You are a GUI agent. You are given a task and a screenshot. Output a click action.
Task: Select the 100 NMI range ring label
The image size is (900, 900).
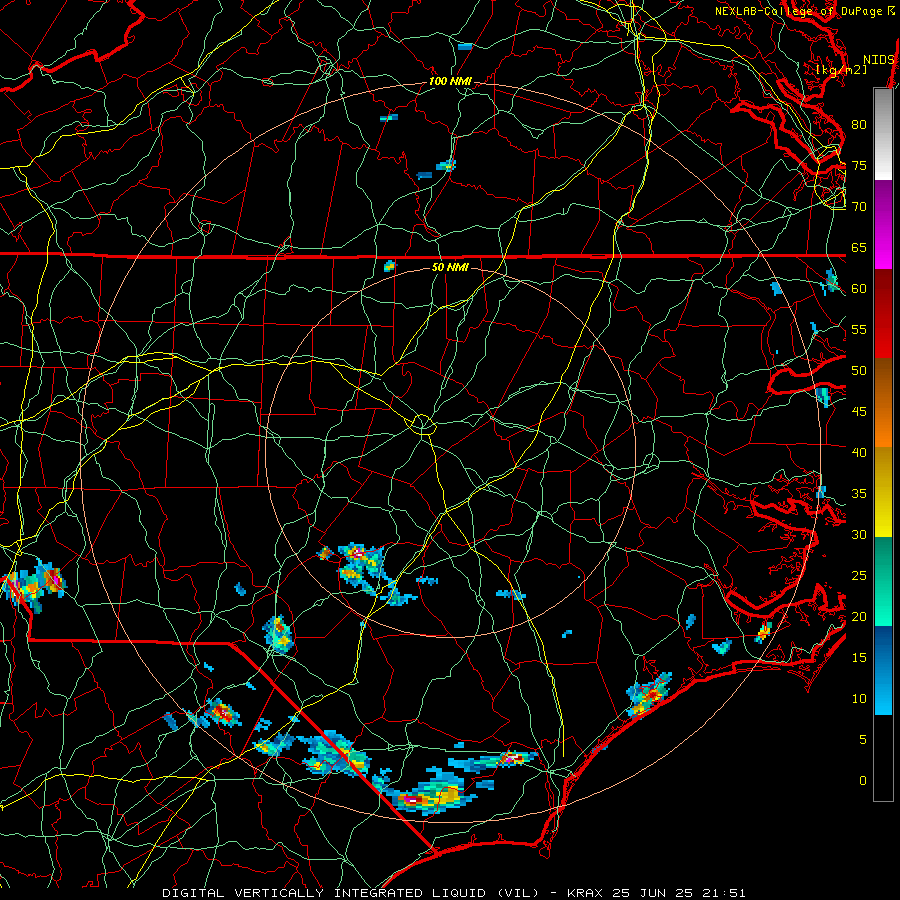(x=450, y=82)
